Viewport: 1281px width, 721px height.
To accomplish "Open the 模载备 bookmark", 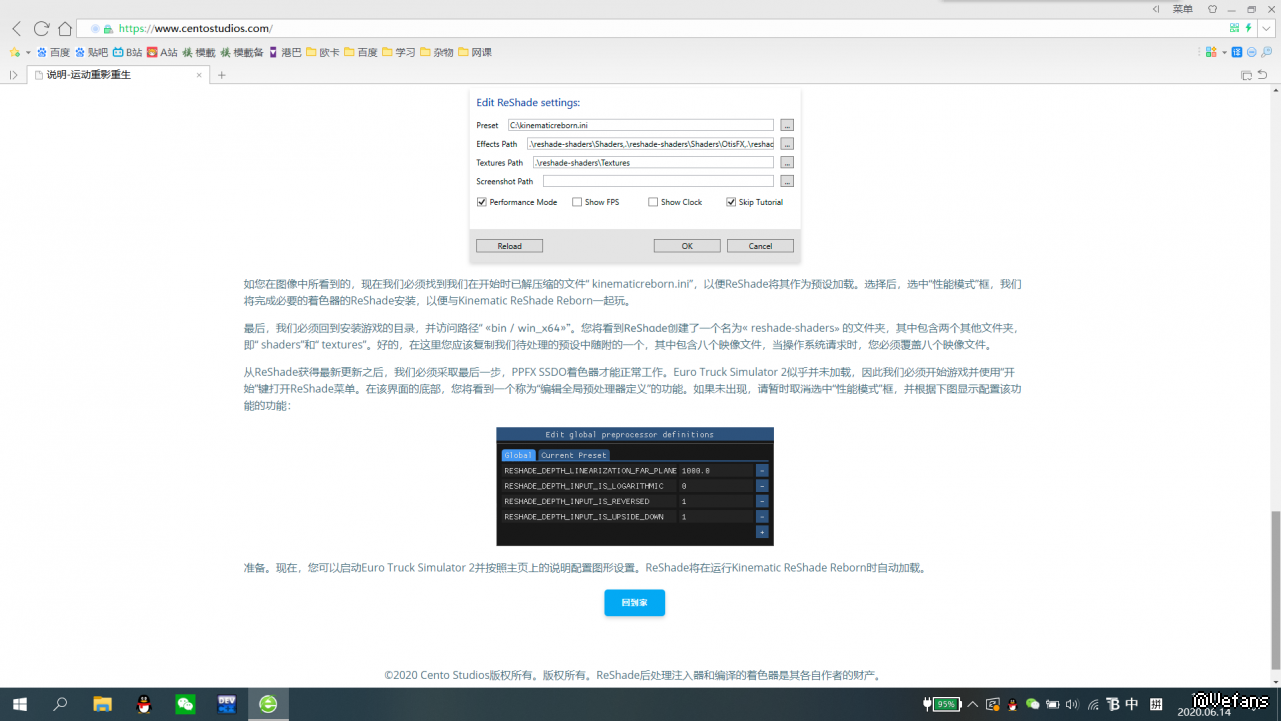I will click(x=242, y=52).
